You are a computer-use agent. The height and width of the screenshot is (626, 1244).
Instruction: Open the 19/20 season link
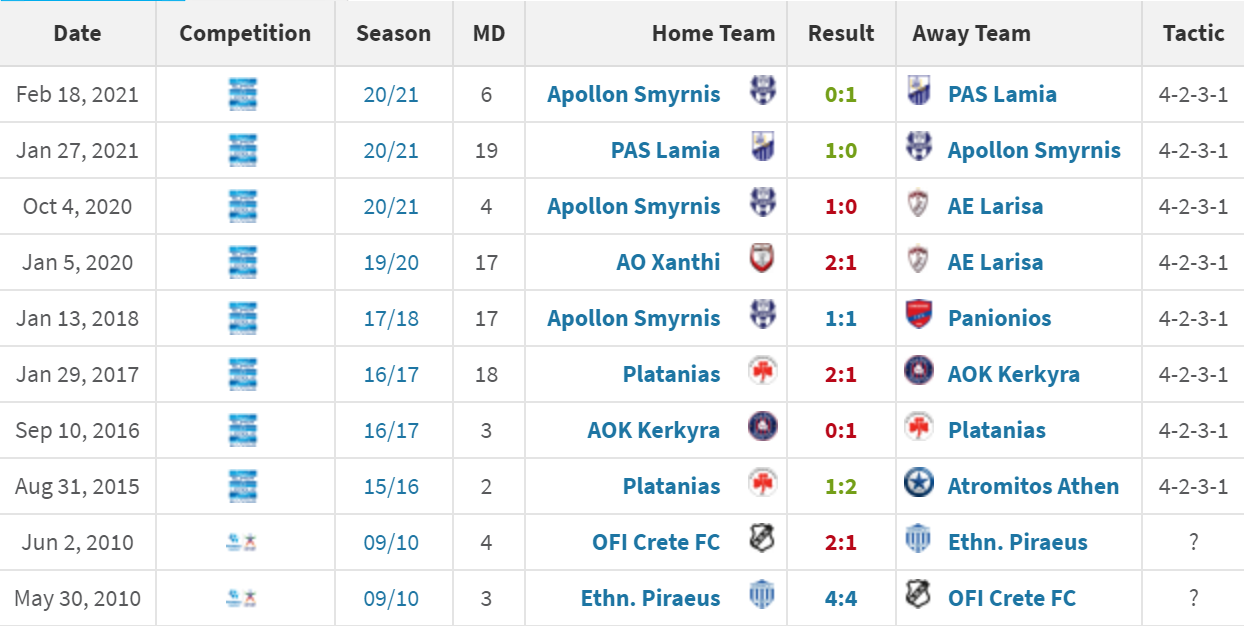[392, 262]
